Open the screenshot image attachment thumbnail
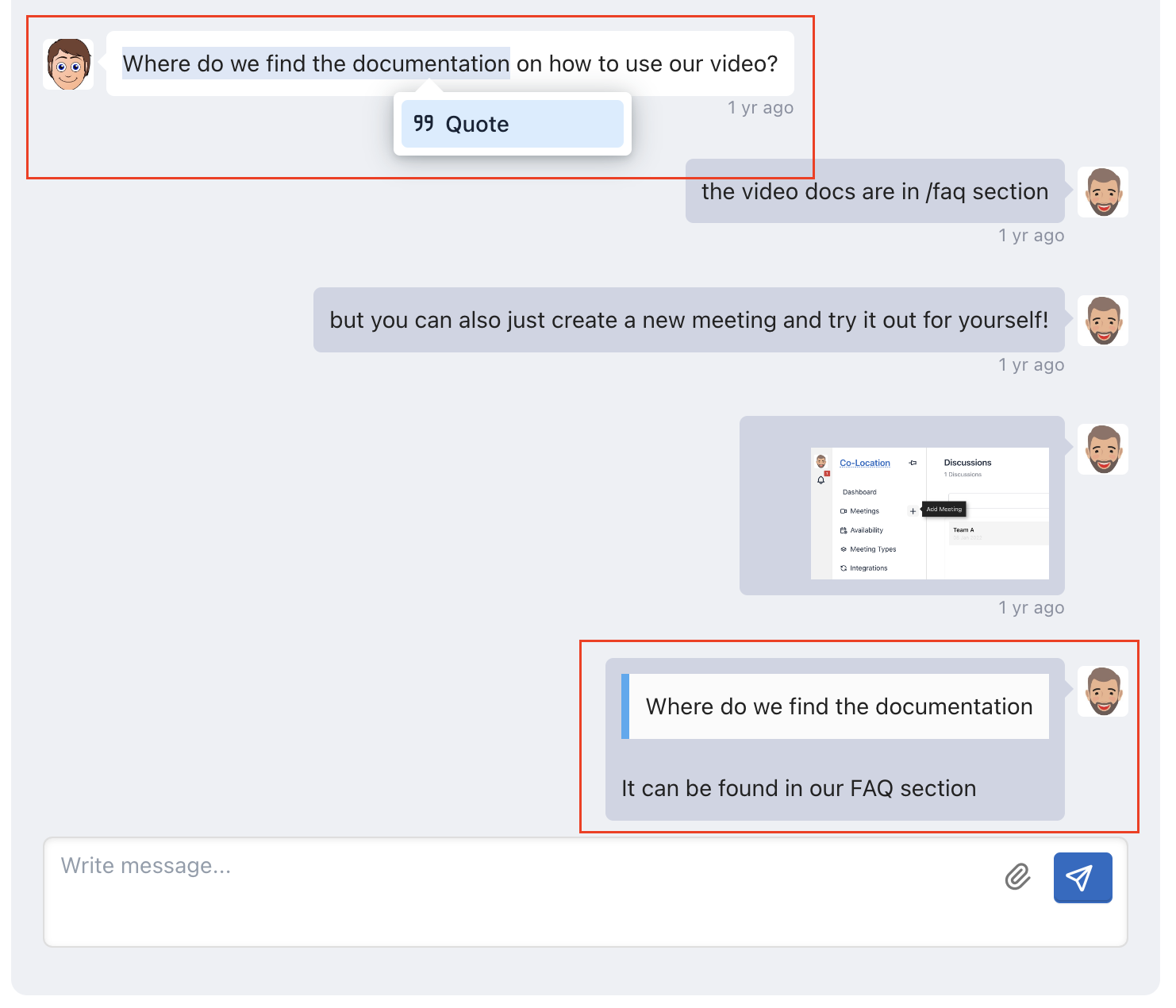1176x1008 pixels. pos(929,513)
